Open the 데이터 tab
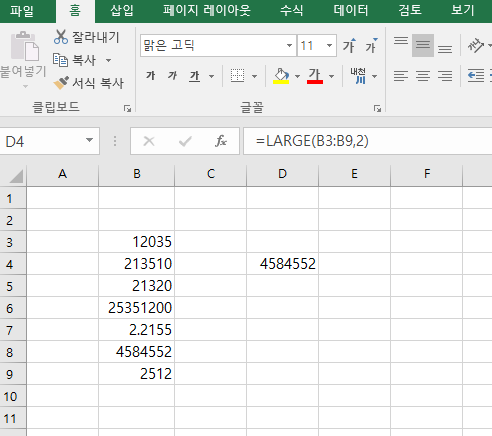Screen dimensions: 492x436 [x=351, y=11]
